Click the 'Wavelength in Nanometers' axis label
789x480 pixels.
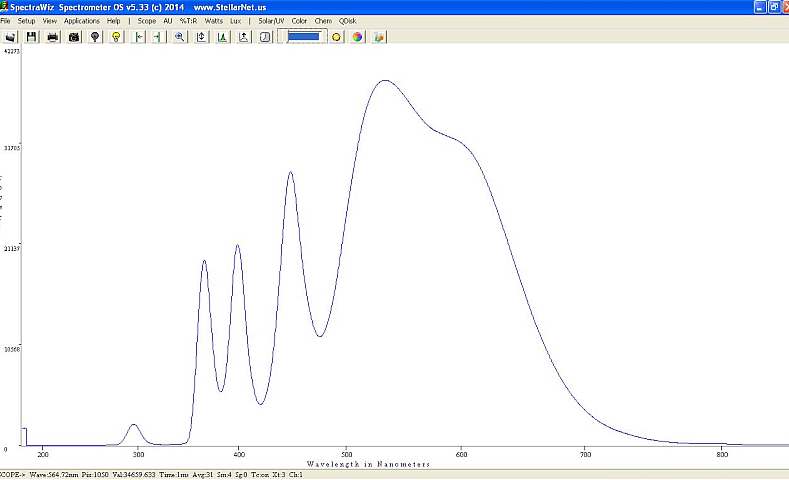(368, 464)
